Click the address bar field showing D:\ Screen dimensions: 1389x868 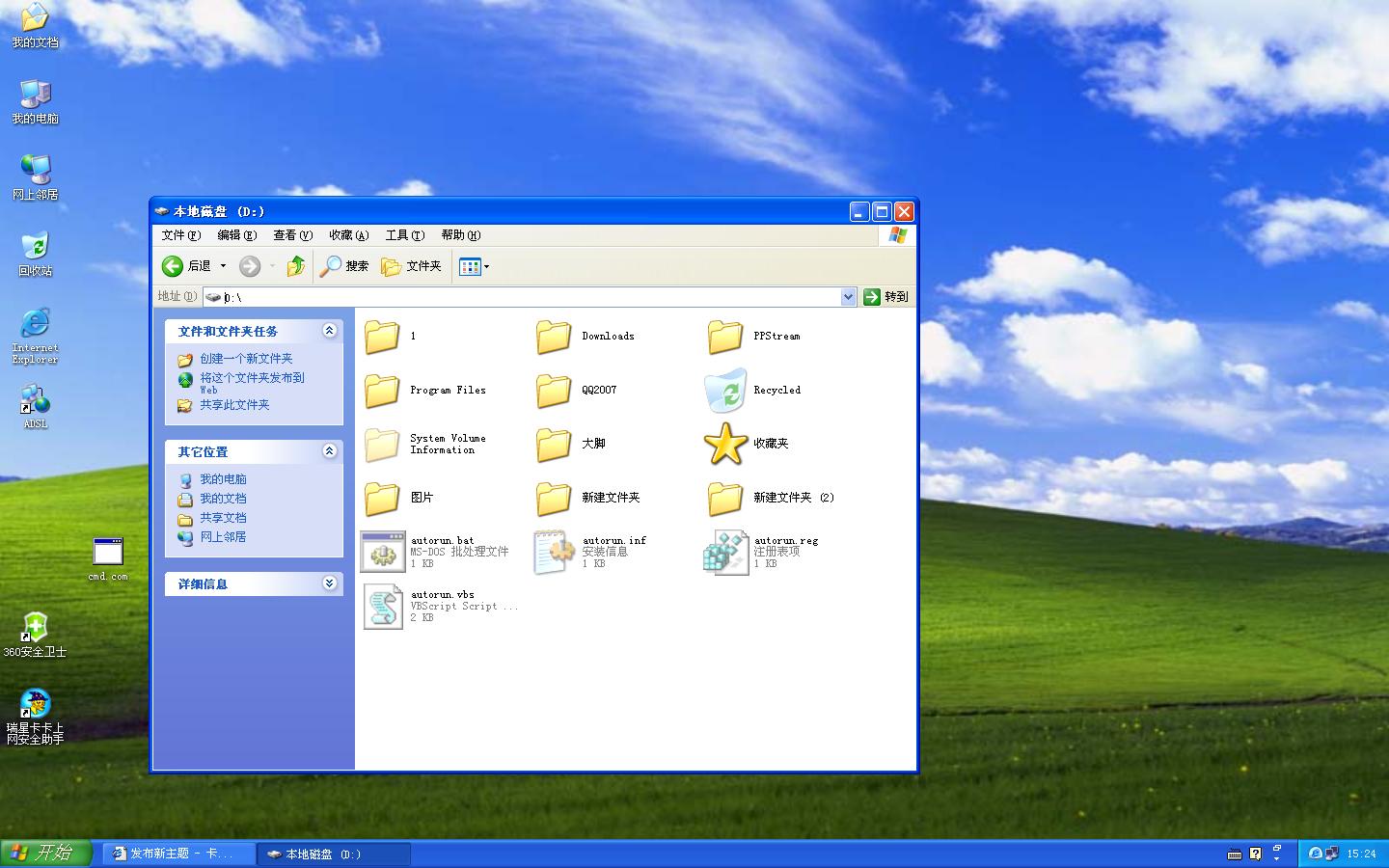530,297
